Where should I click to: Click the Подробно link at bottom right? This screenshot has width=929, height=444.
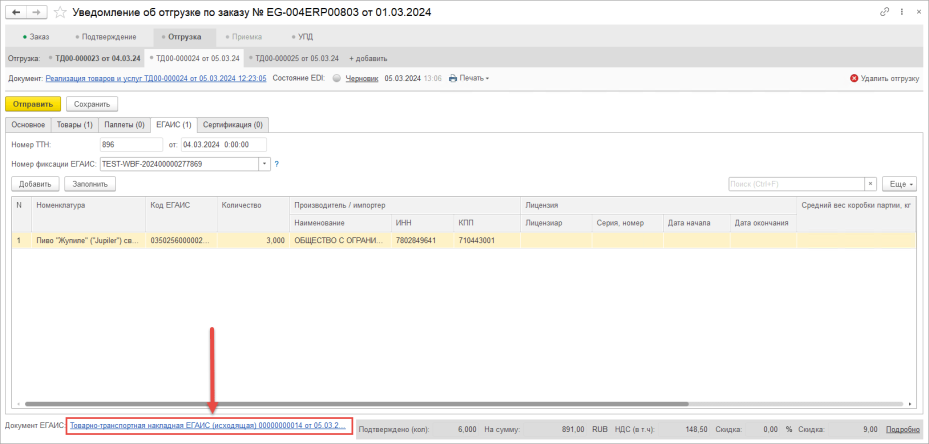tap(902, 429)
